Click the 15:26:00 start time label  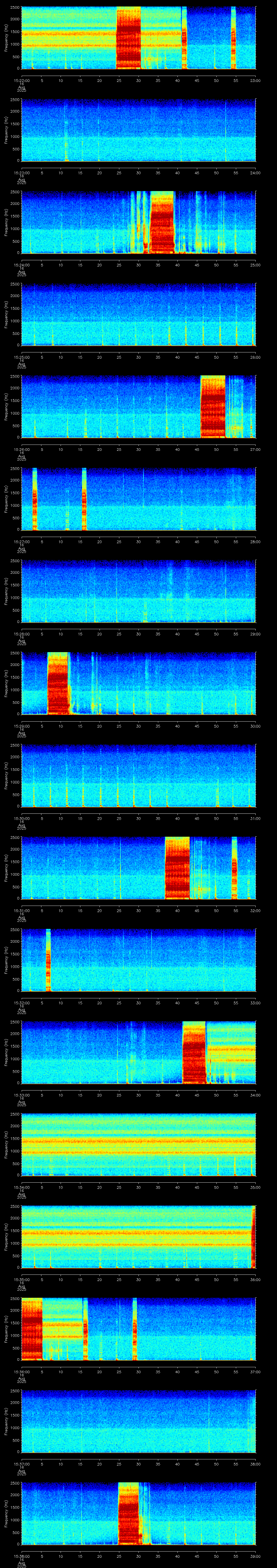point(21,449)
